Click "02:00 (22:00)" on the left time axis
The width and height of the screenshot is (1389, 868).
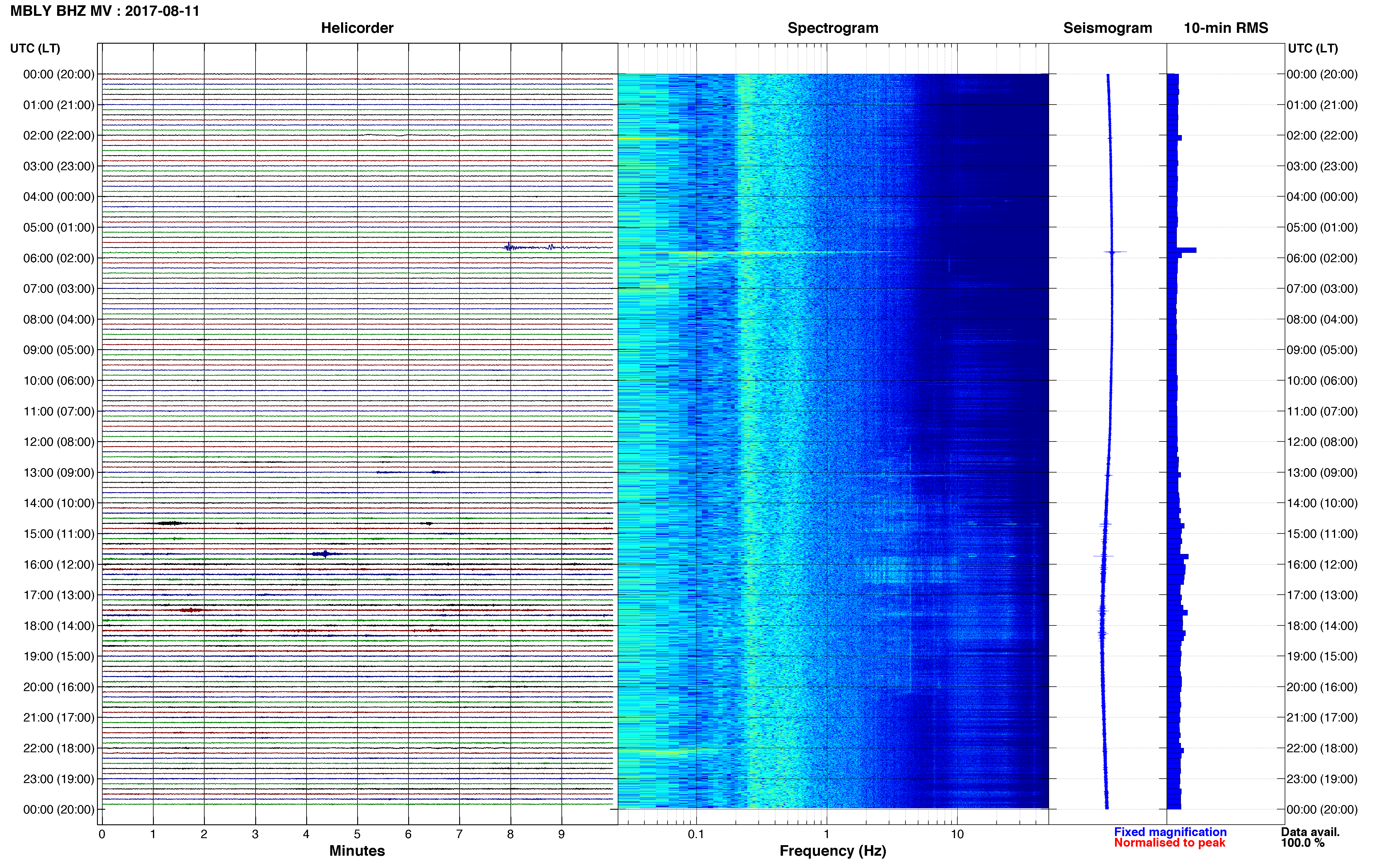pyautogui.click(x=59, y=135)
